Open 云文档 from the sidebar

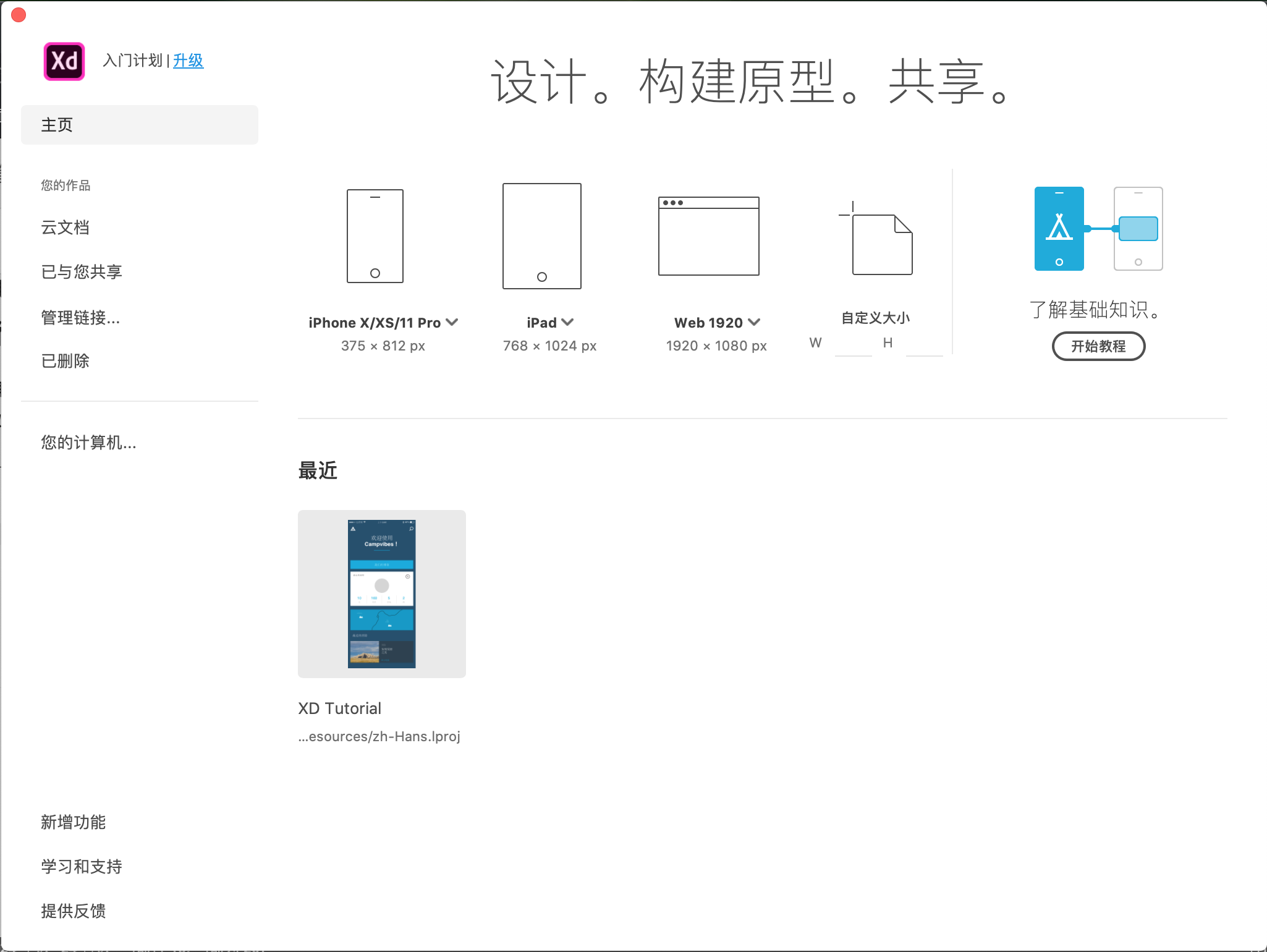click(x=65, y=227)
